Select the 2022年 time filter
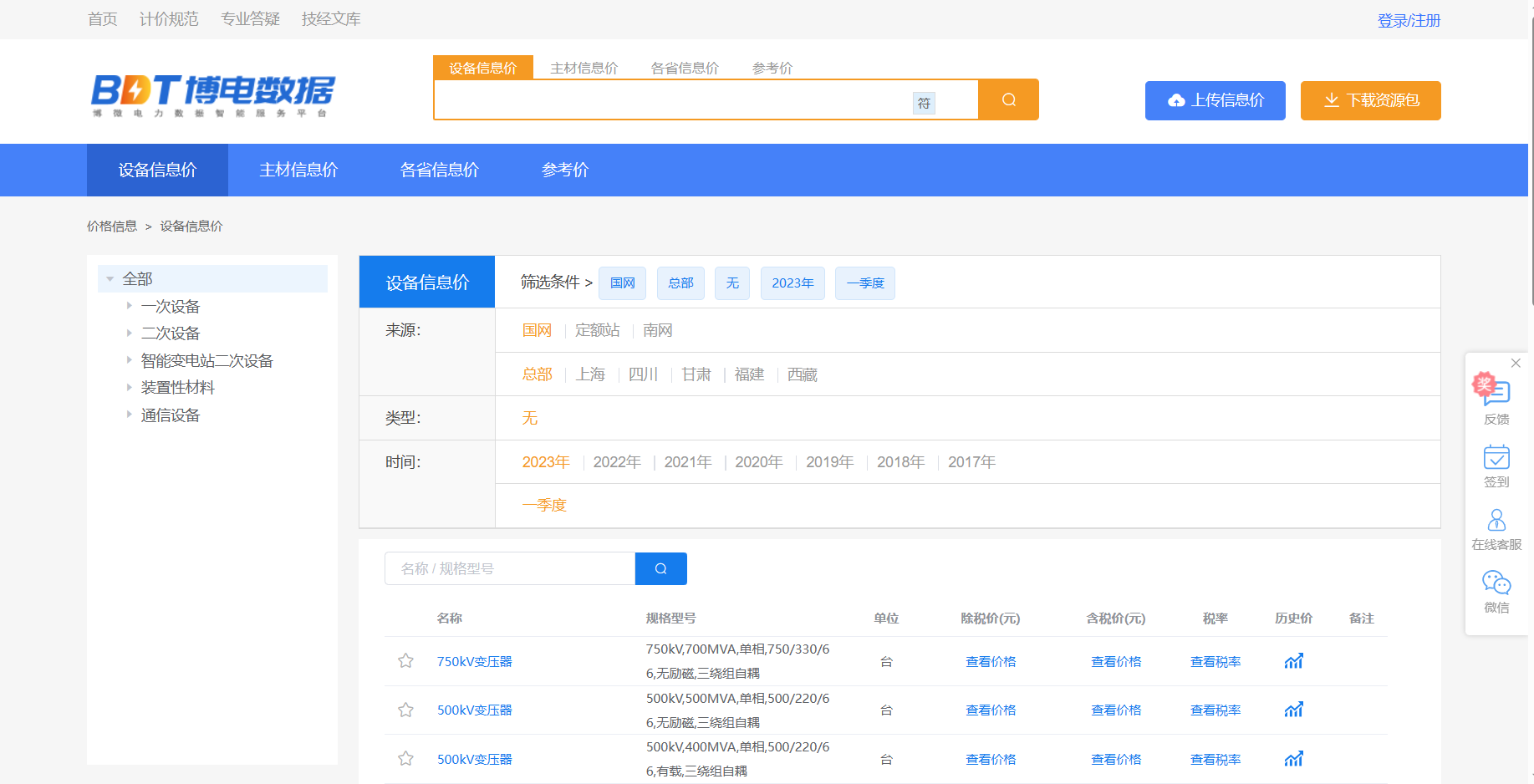The height and width of the screenshot is (784, 1534). pyautogui.click(x=617, y=462)
